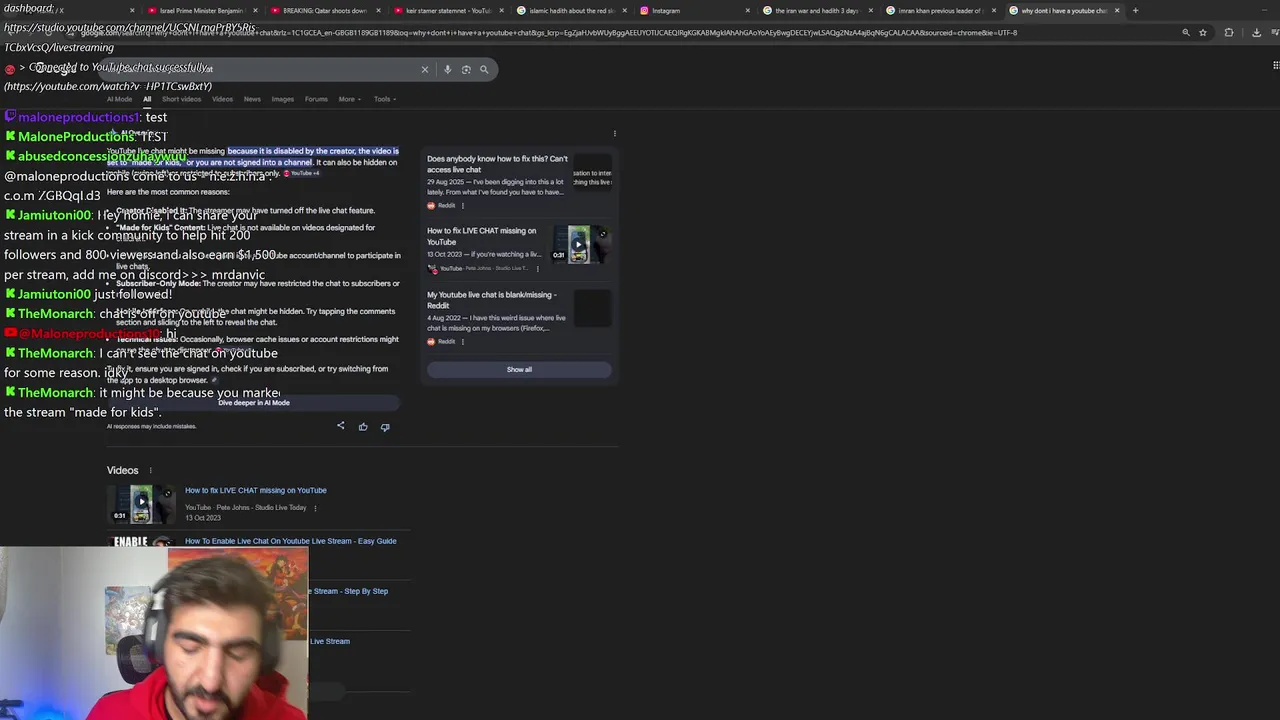The image size is (1280, 720).
Task: Play the 0:31 thumbnail in the Videos list
Action: pos(141,504)
